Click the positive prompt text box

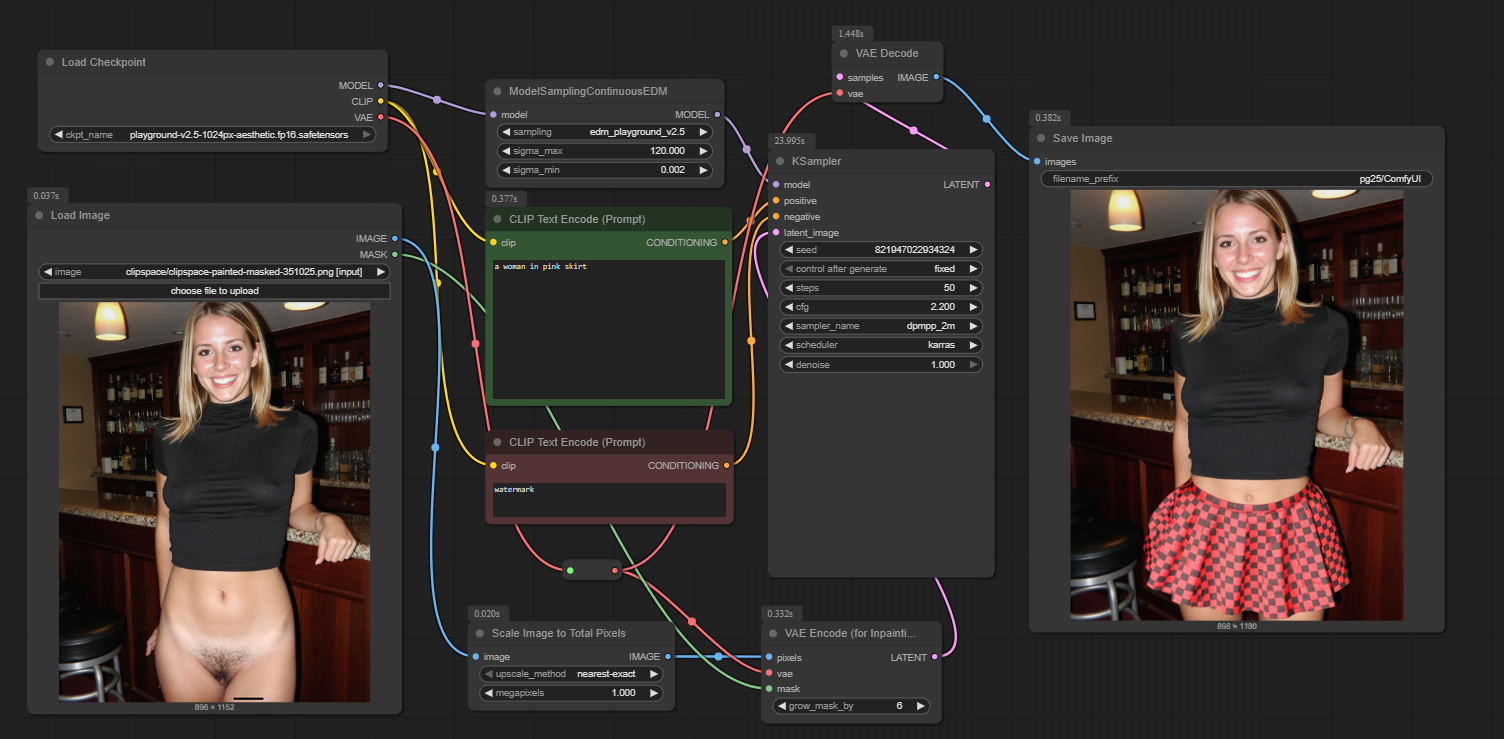[609, 329]
